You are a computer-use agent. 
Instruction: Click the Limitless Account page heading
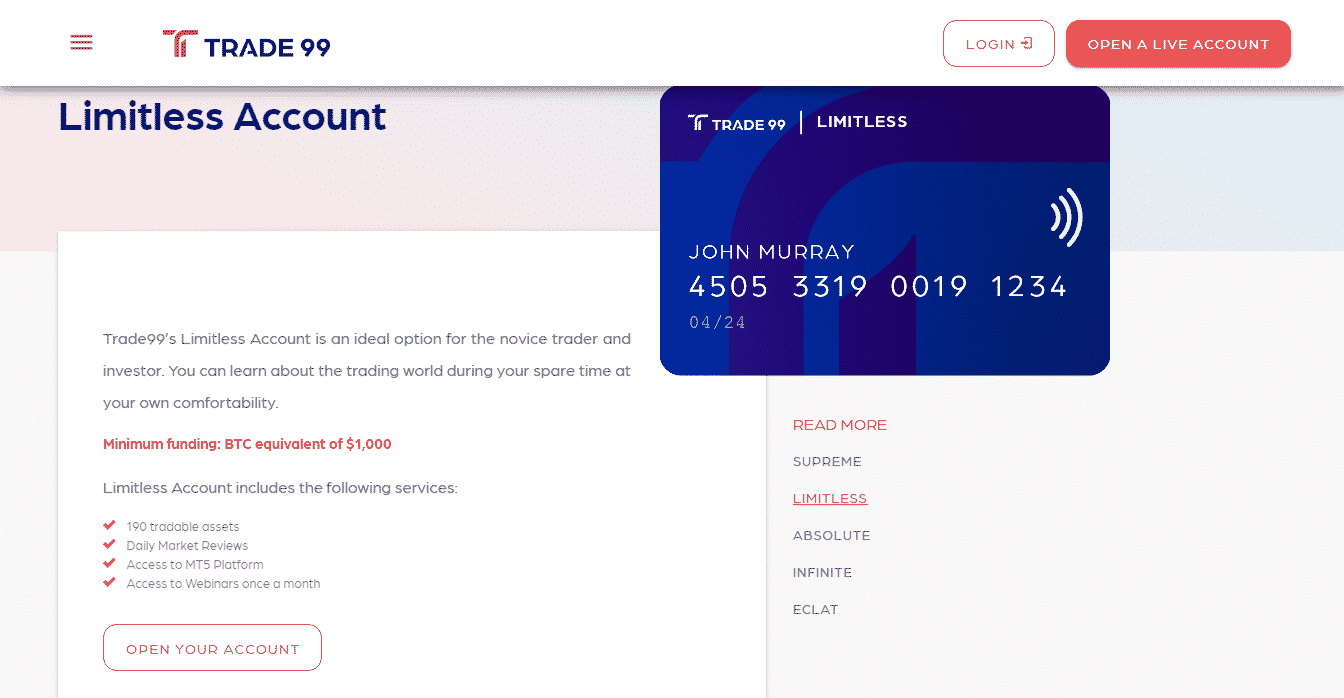tap(222, 116)
